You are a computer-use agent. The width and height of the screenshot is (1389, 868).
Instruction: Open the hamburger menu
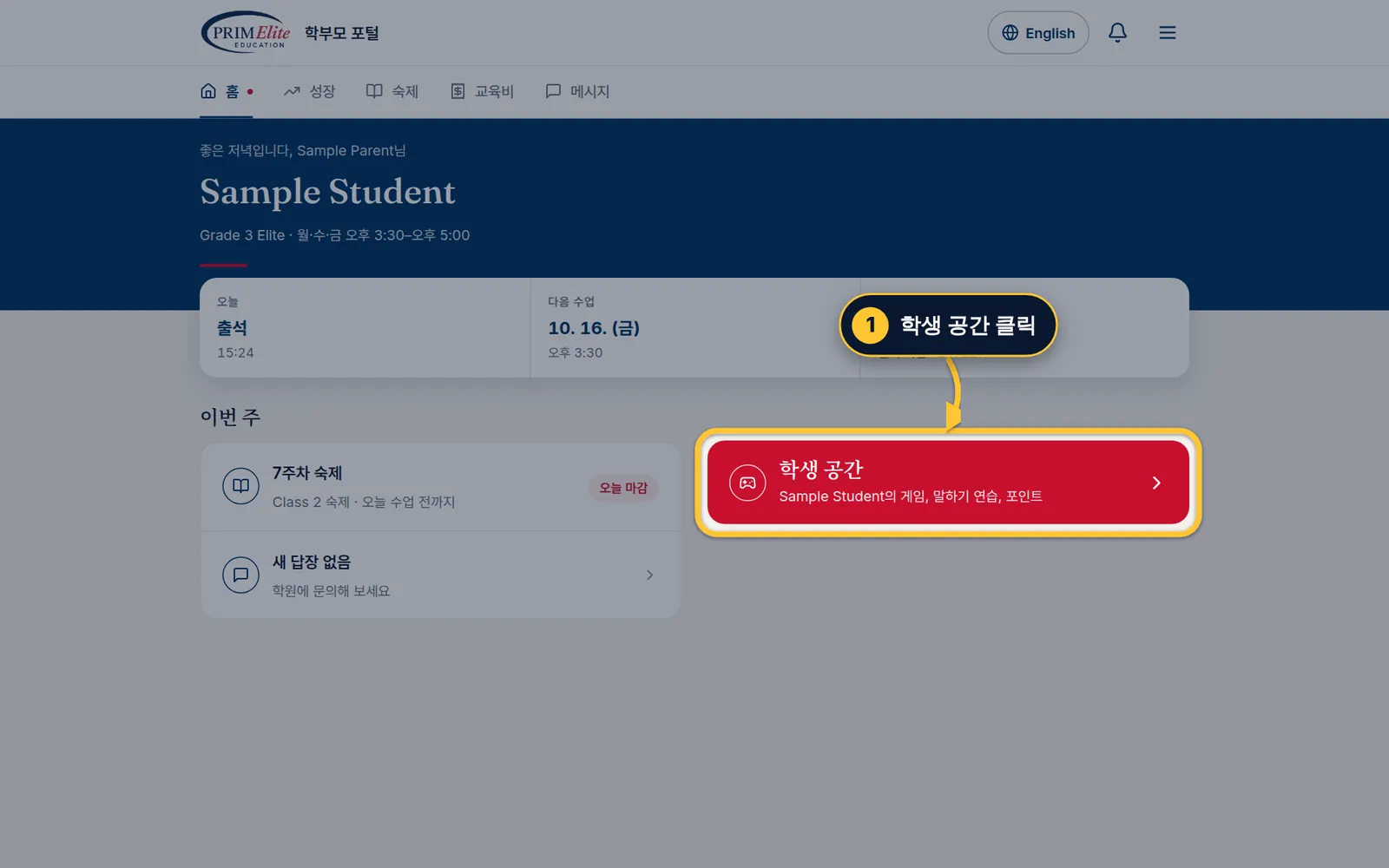(x=1168, y=33)
